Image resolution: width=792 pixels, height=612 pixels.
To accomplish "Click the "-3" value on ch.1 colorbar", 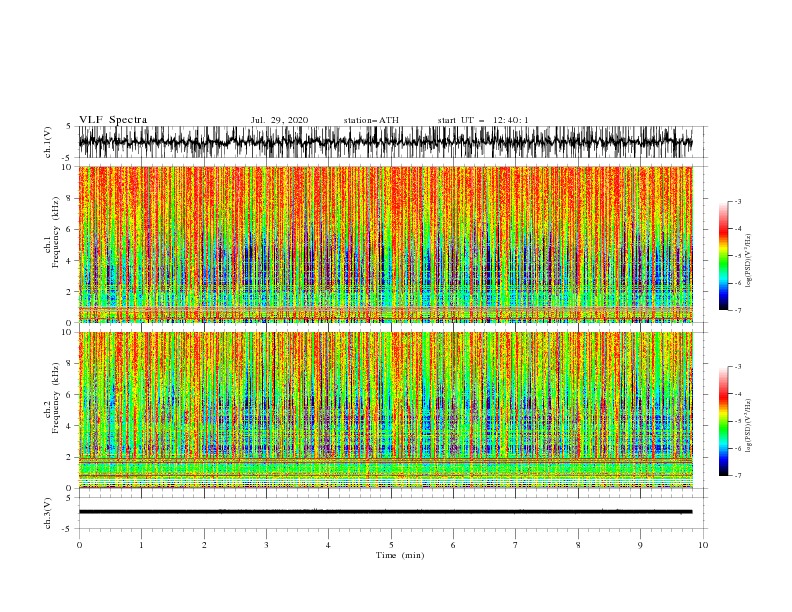I will 737,201.
